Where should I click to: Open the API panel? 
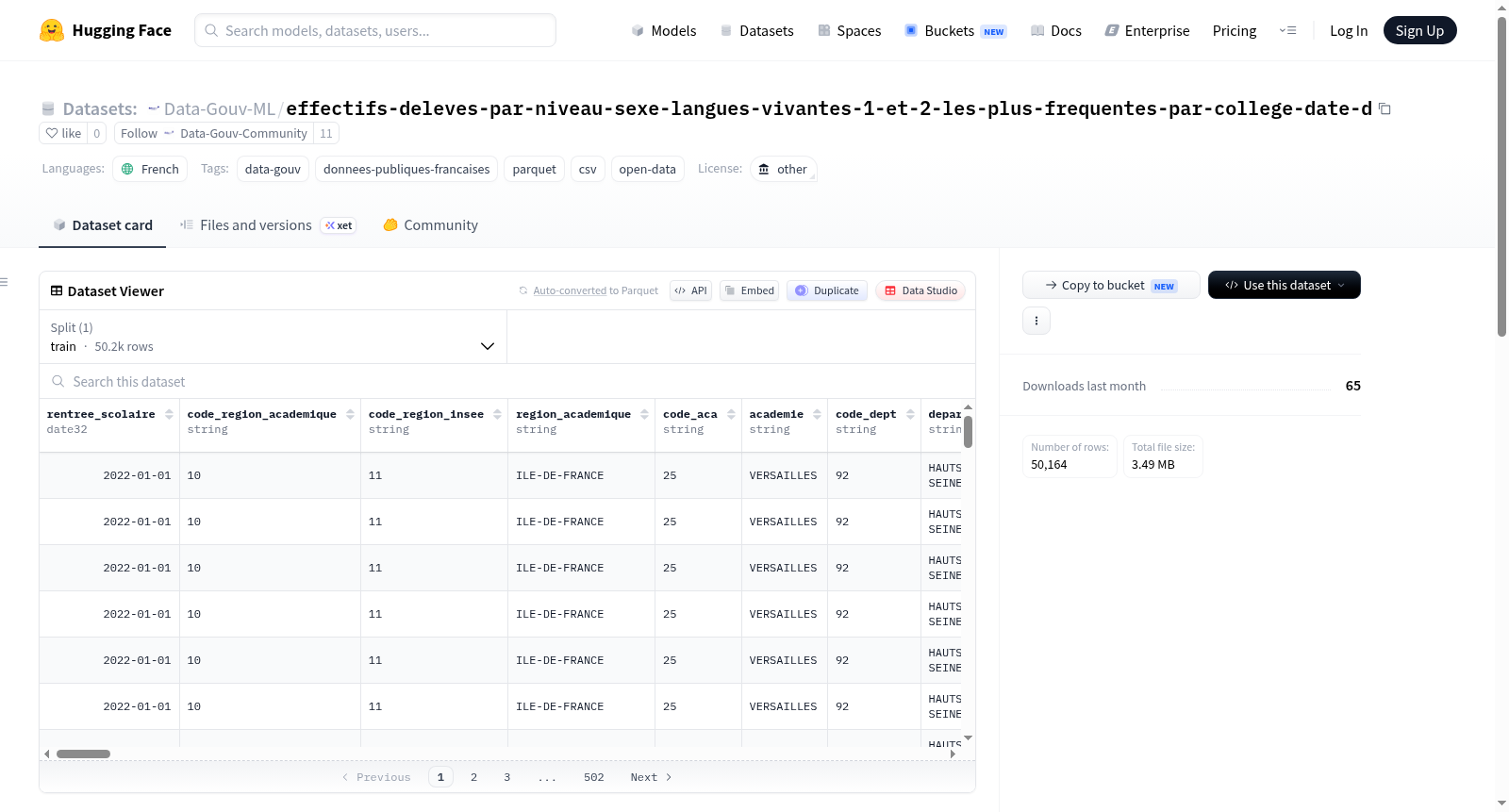pos(690,290)
